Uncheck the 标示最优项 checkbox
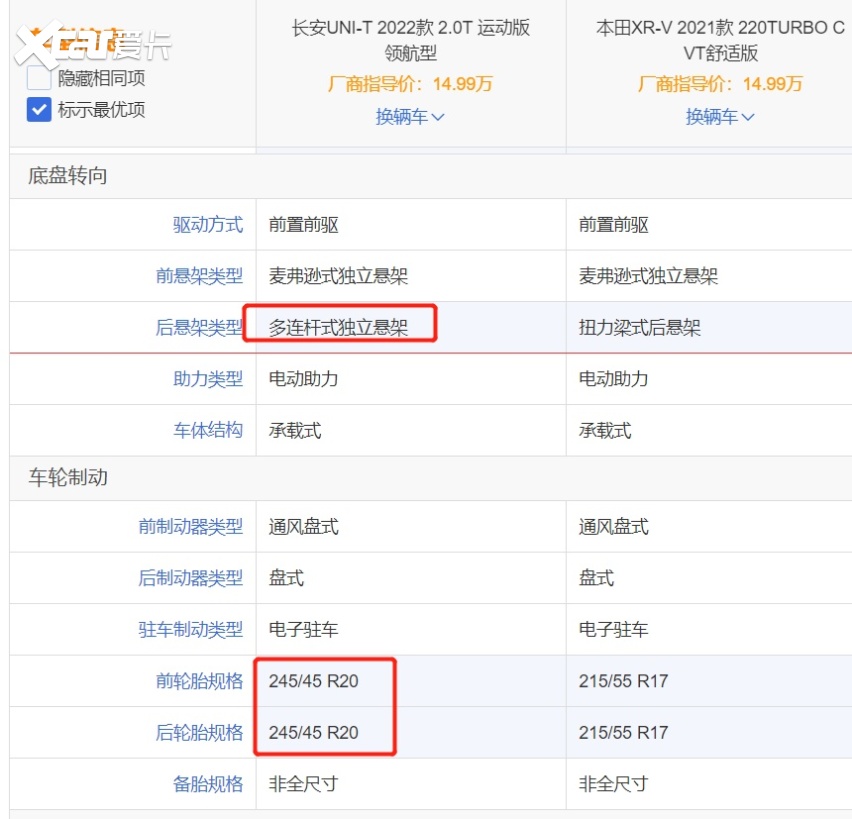Screen dimensions: 852x819 click(39, 109)
